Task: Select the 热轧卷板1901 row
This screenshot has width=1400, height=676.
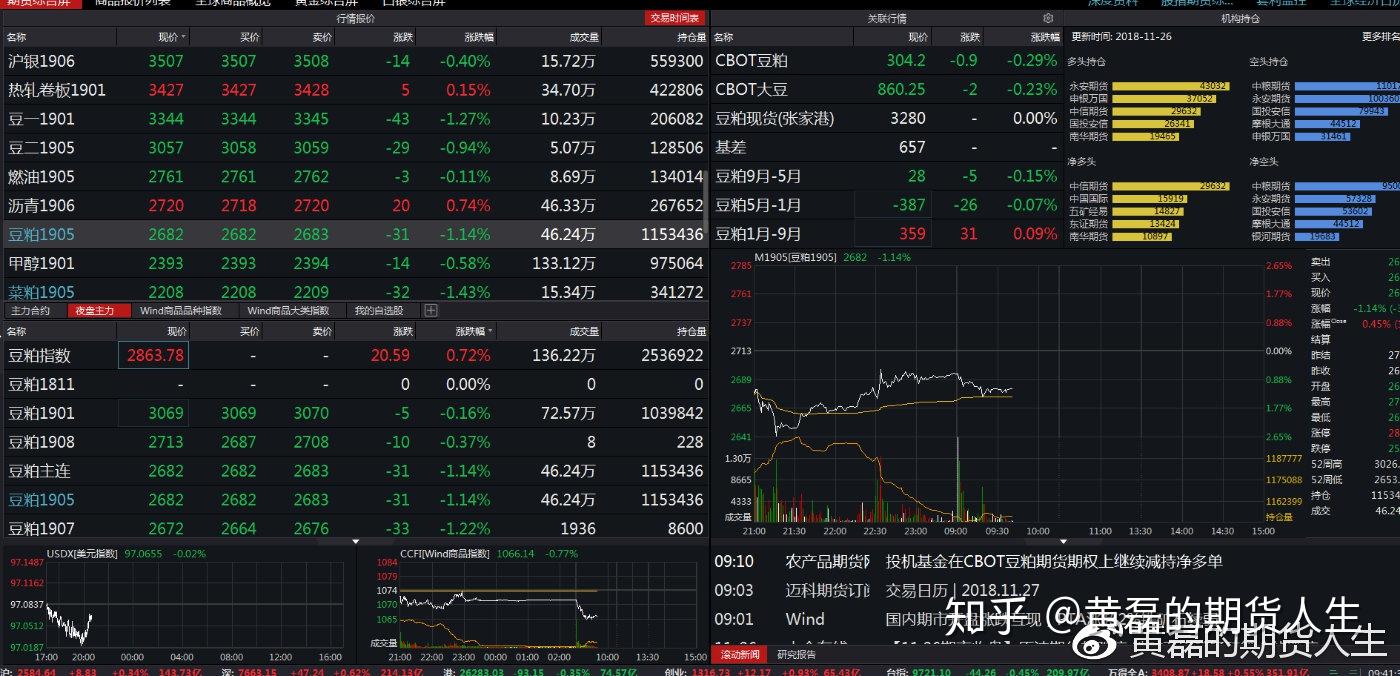Action: tap(354, 90)
